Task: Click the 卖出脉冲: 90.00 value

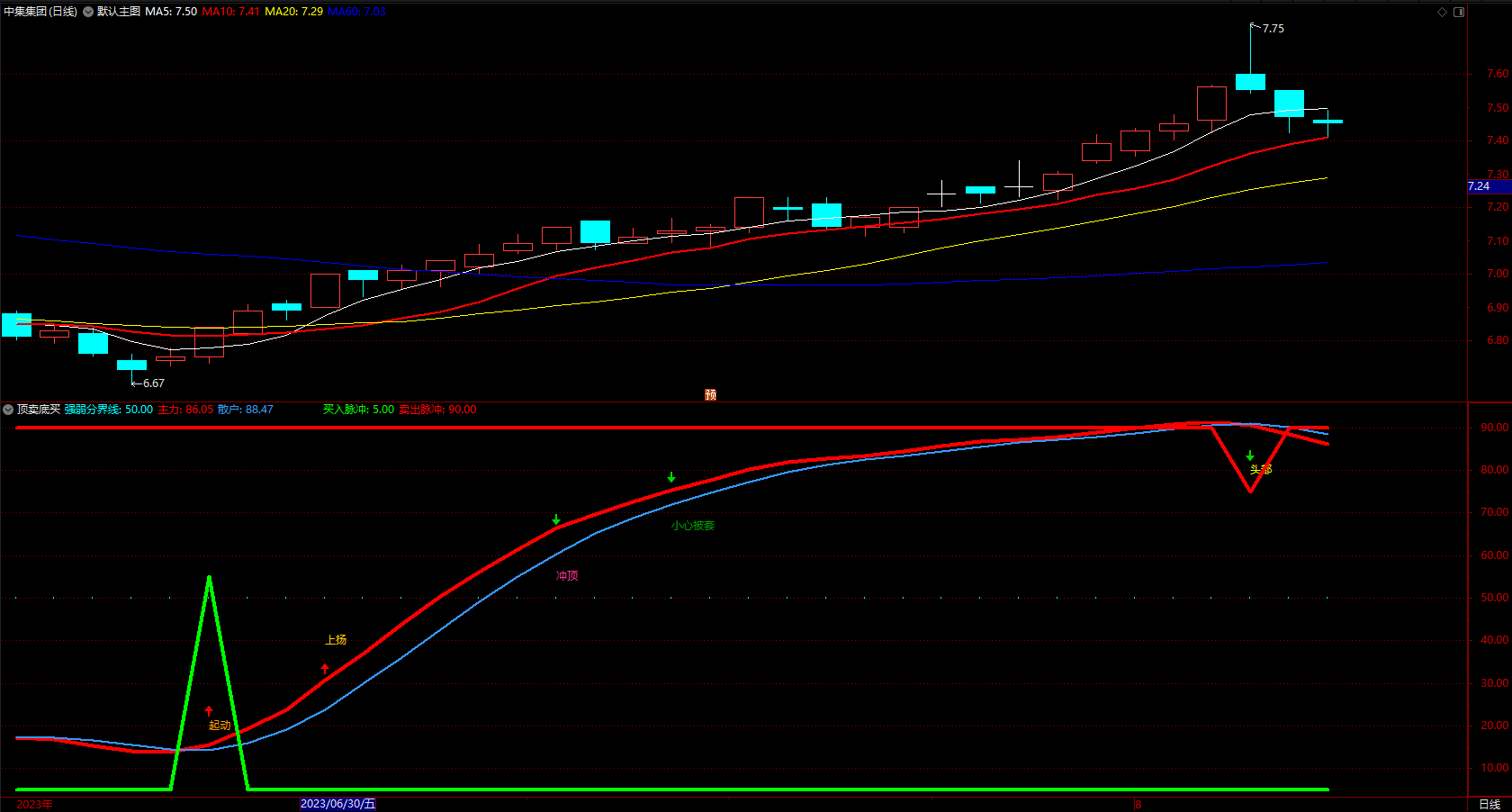Action: coord(438,410)
